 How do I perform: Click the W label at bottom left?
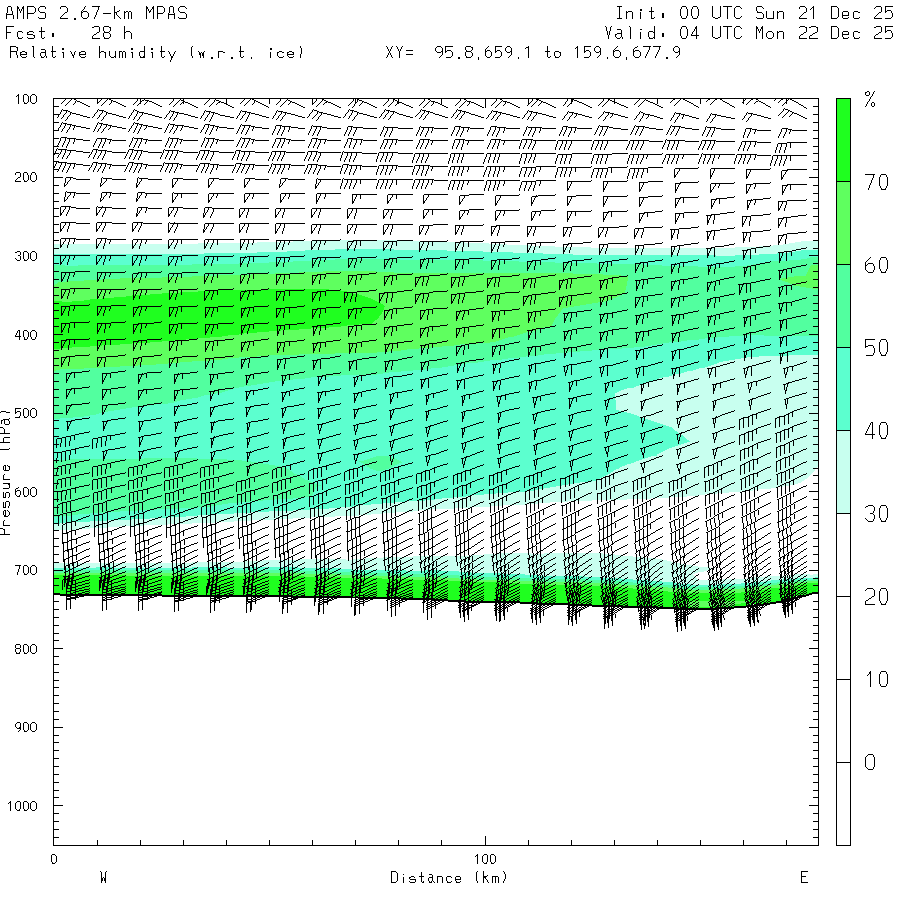103,878
